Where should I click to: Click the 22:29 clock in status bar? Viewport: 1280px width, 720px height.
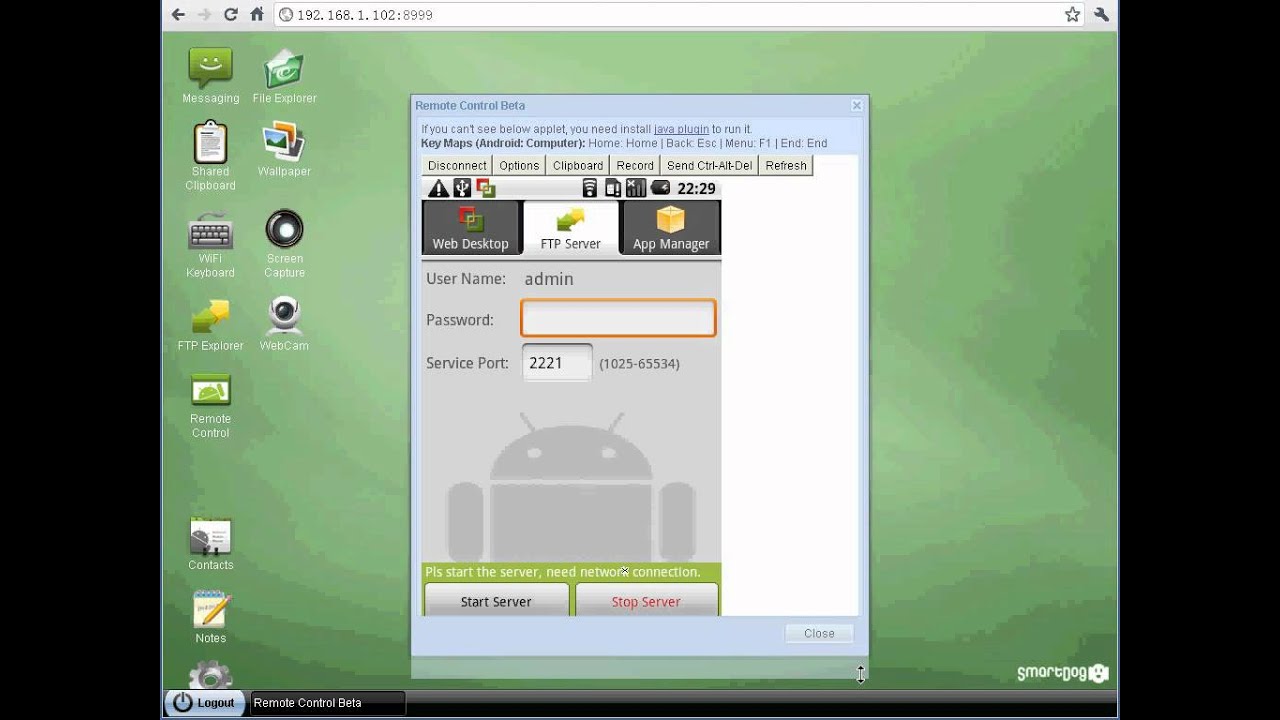click(696, 188)
